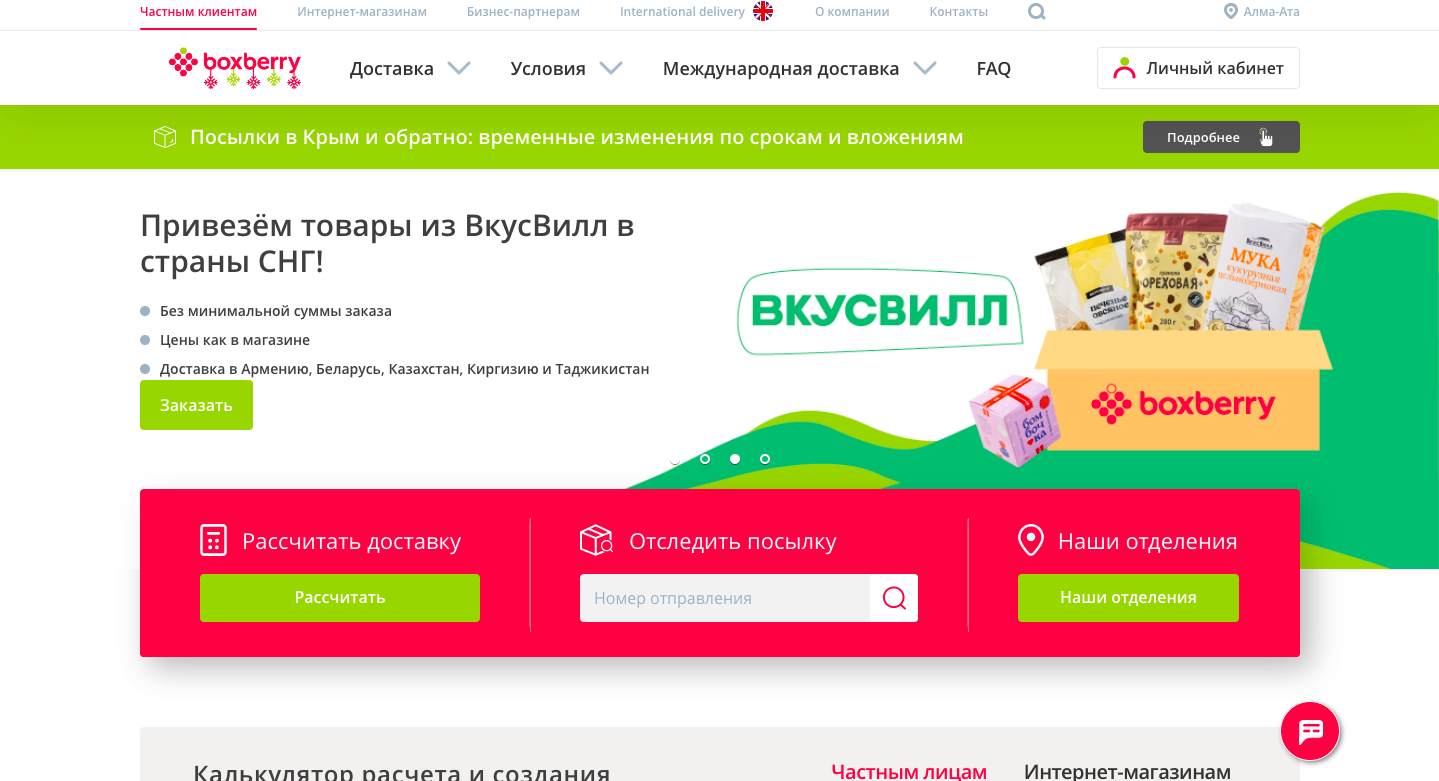This screenshot has height=781, width=1439.
Task: Click the location pin next to Алма-Ата
Action: tap(1231, 12)
